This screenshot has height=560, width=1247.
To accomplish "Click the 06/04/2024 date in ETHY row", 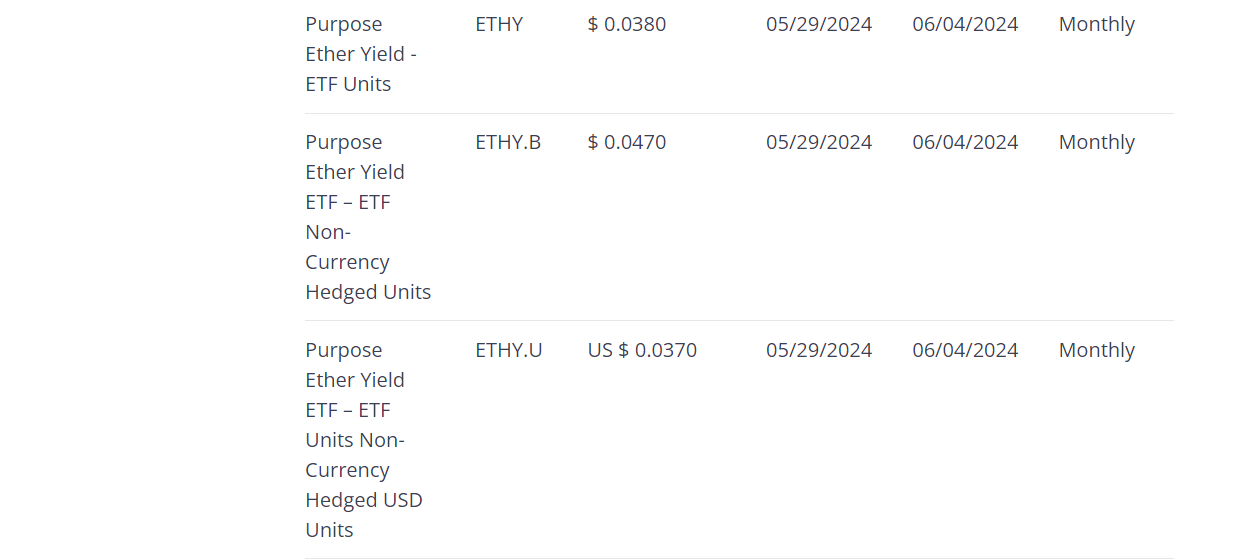I will [965, 24].
